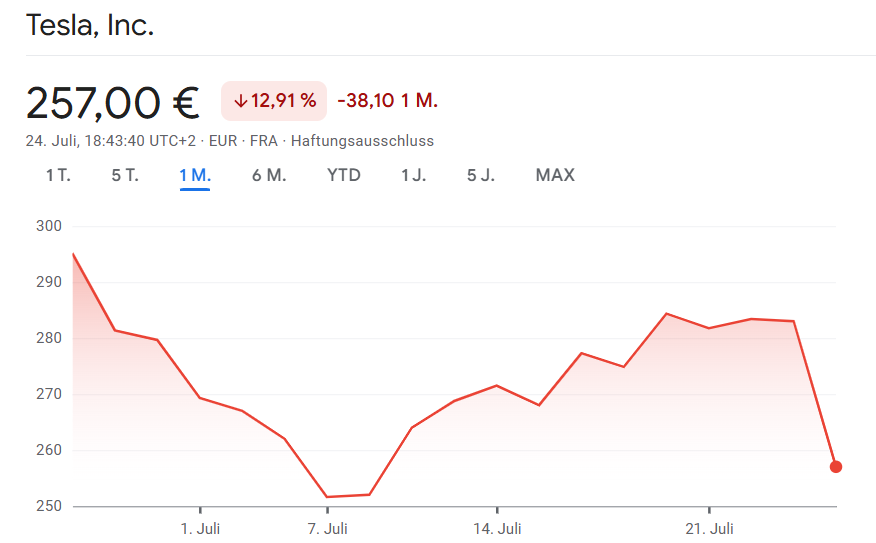Show the YTD chart
The height and width of the screenshot is (543, 876).
click(x=344, y=175)
